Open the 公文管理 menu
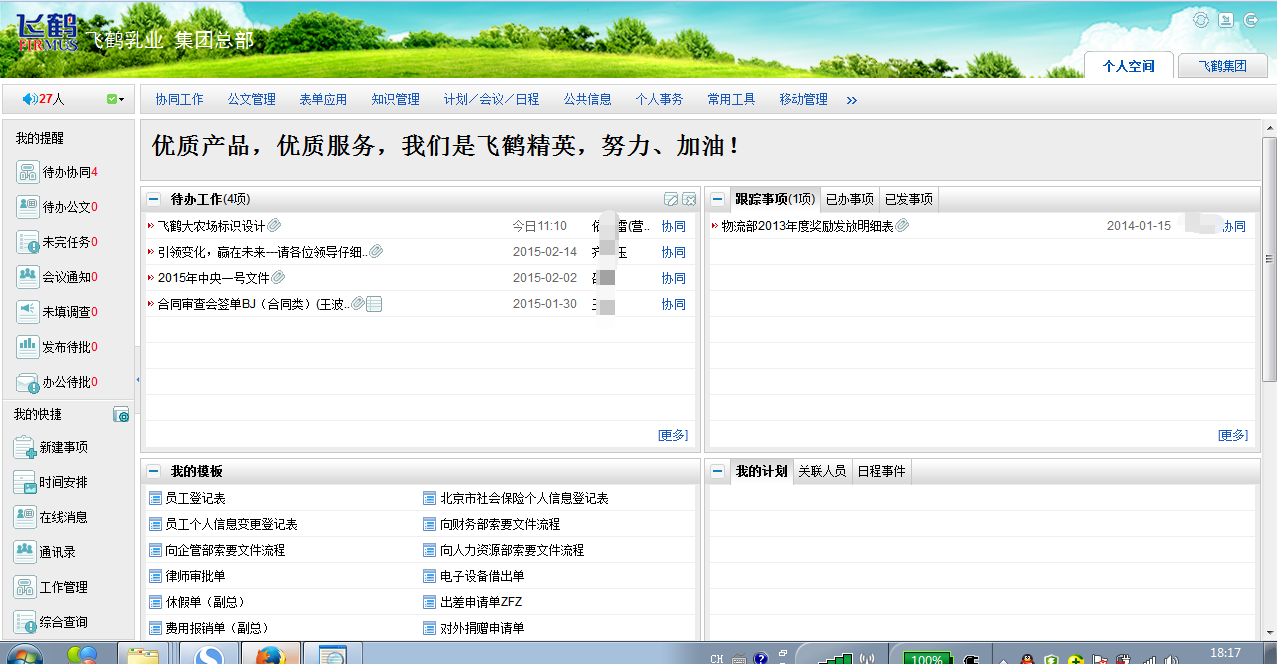The width and height of the screenshot is (1277, 664). pos(251,99)
